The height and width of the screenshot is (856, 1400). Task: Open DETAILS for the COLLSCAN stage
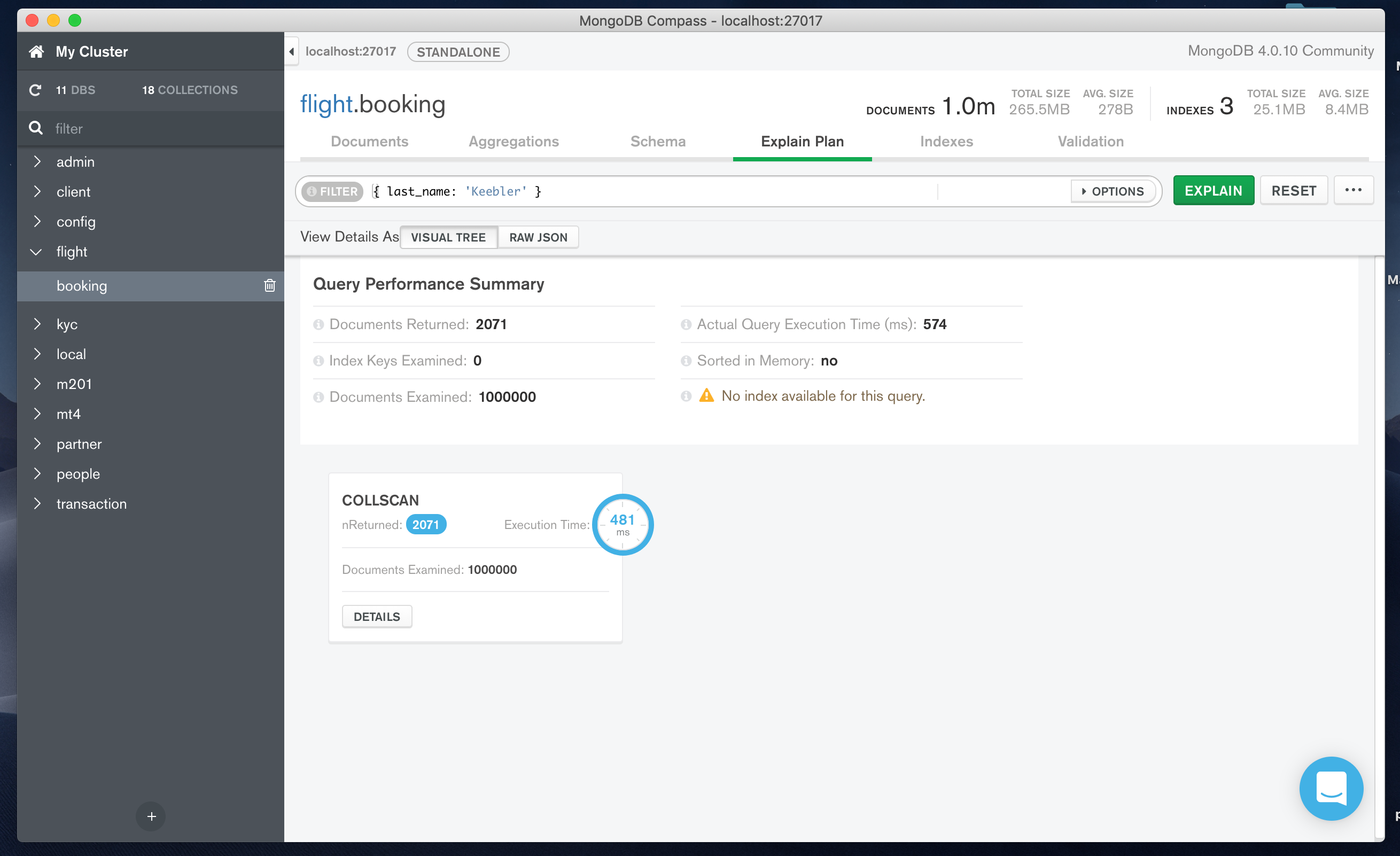click(x=377, y=616)
